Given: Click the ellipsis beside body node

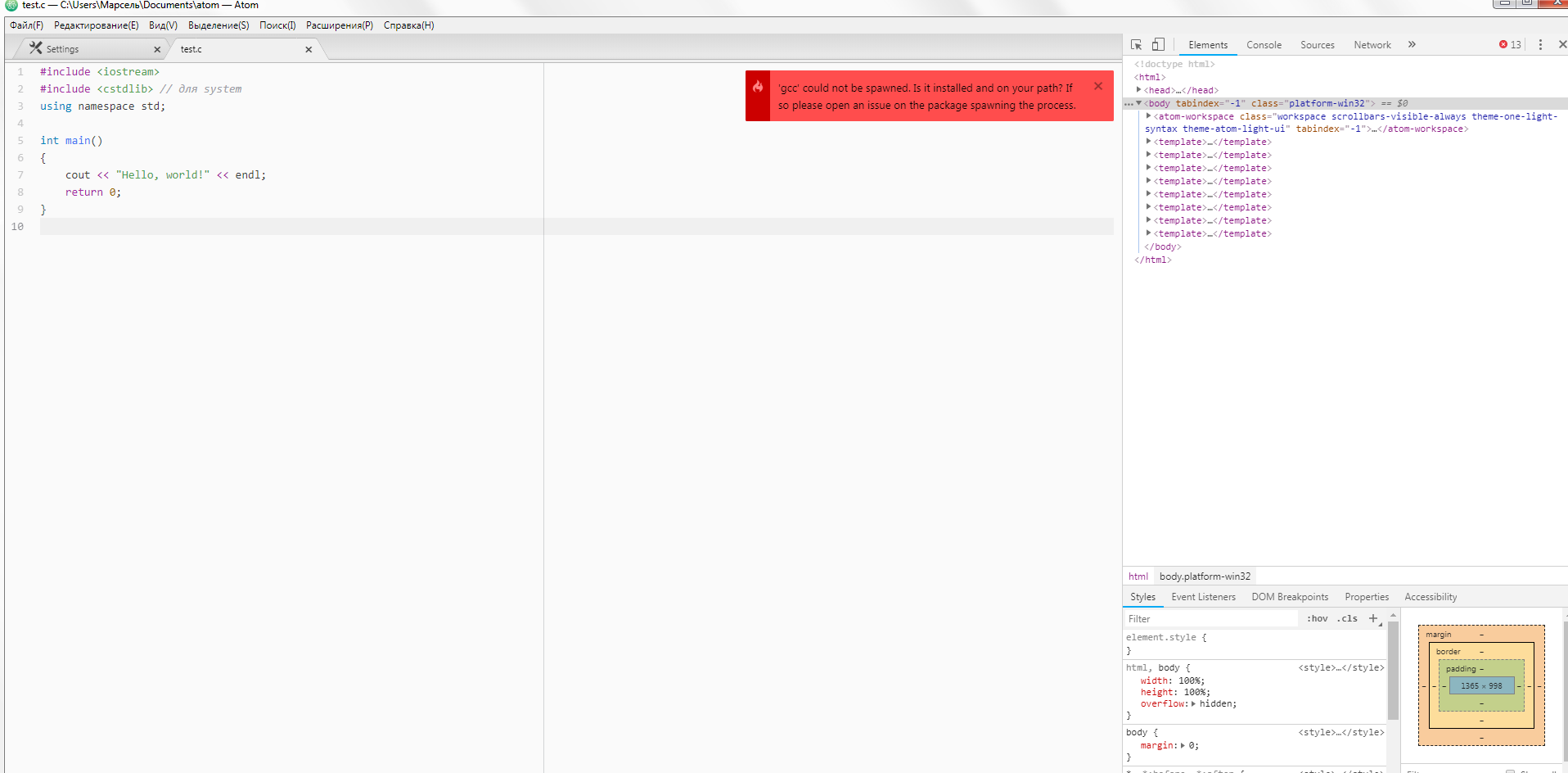Looking at the screenshot, I should [1129, 104].
